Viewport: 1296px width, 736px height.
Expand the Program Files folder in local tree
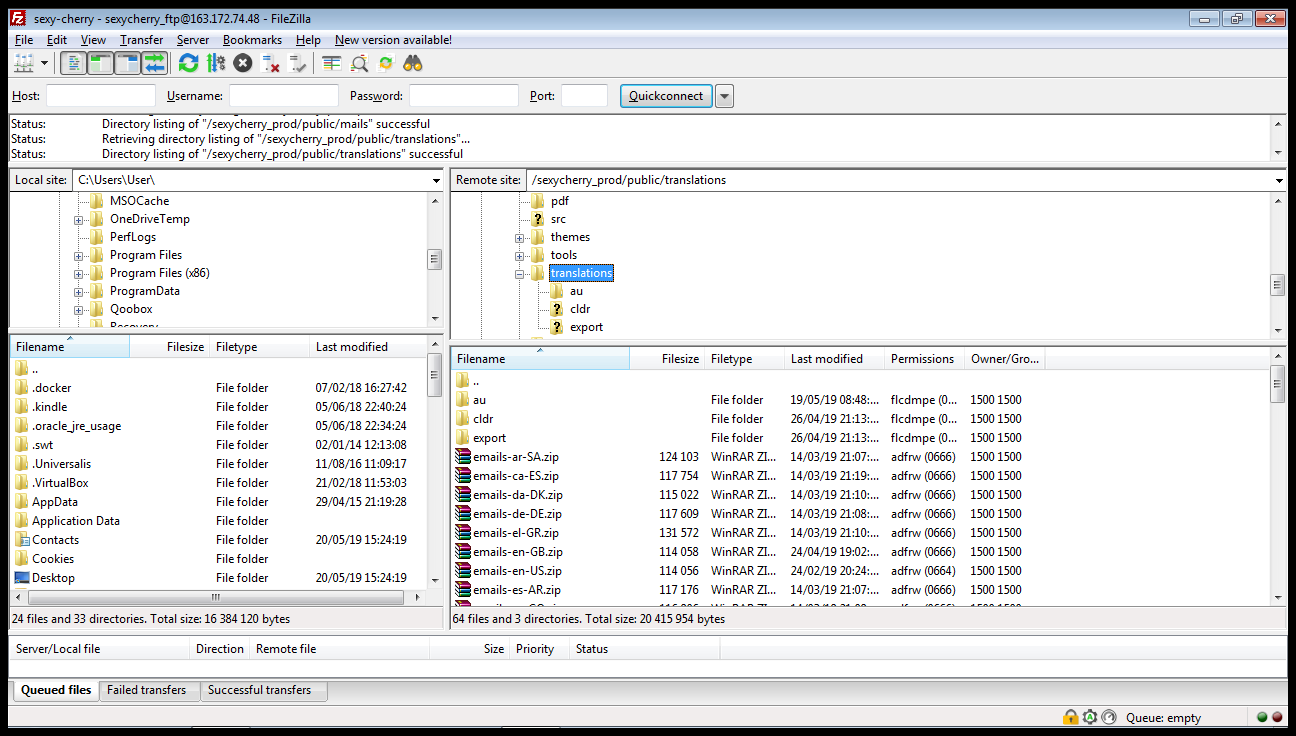[78, 256]
